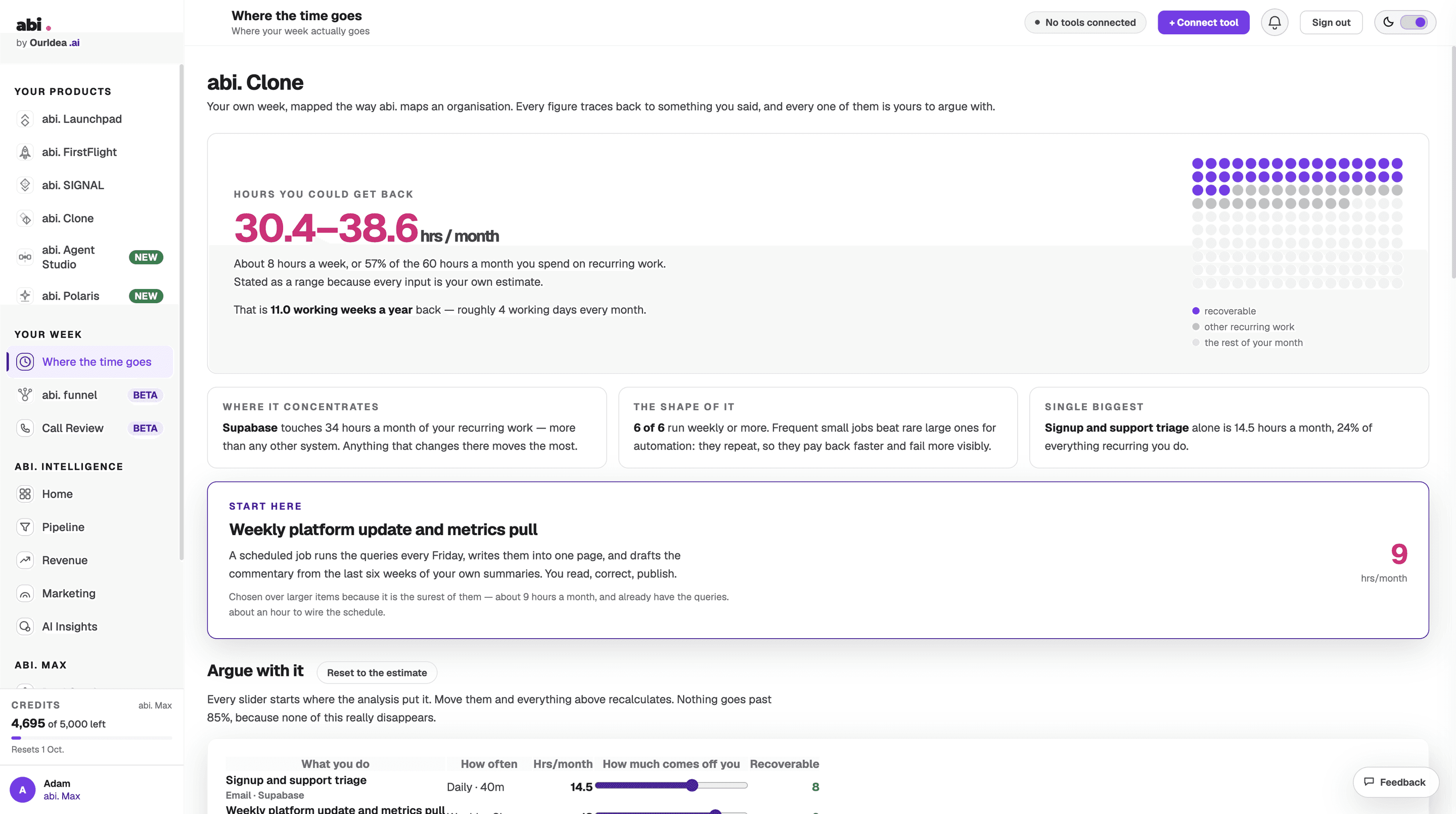Image resolution: width=1456 pixels, height=814 pixels.
Task: Click the clock icon for Where the time goes
Action: coord(25,362)
